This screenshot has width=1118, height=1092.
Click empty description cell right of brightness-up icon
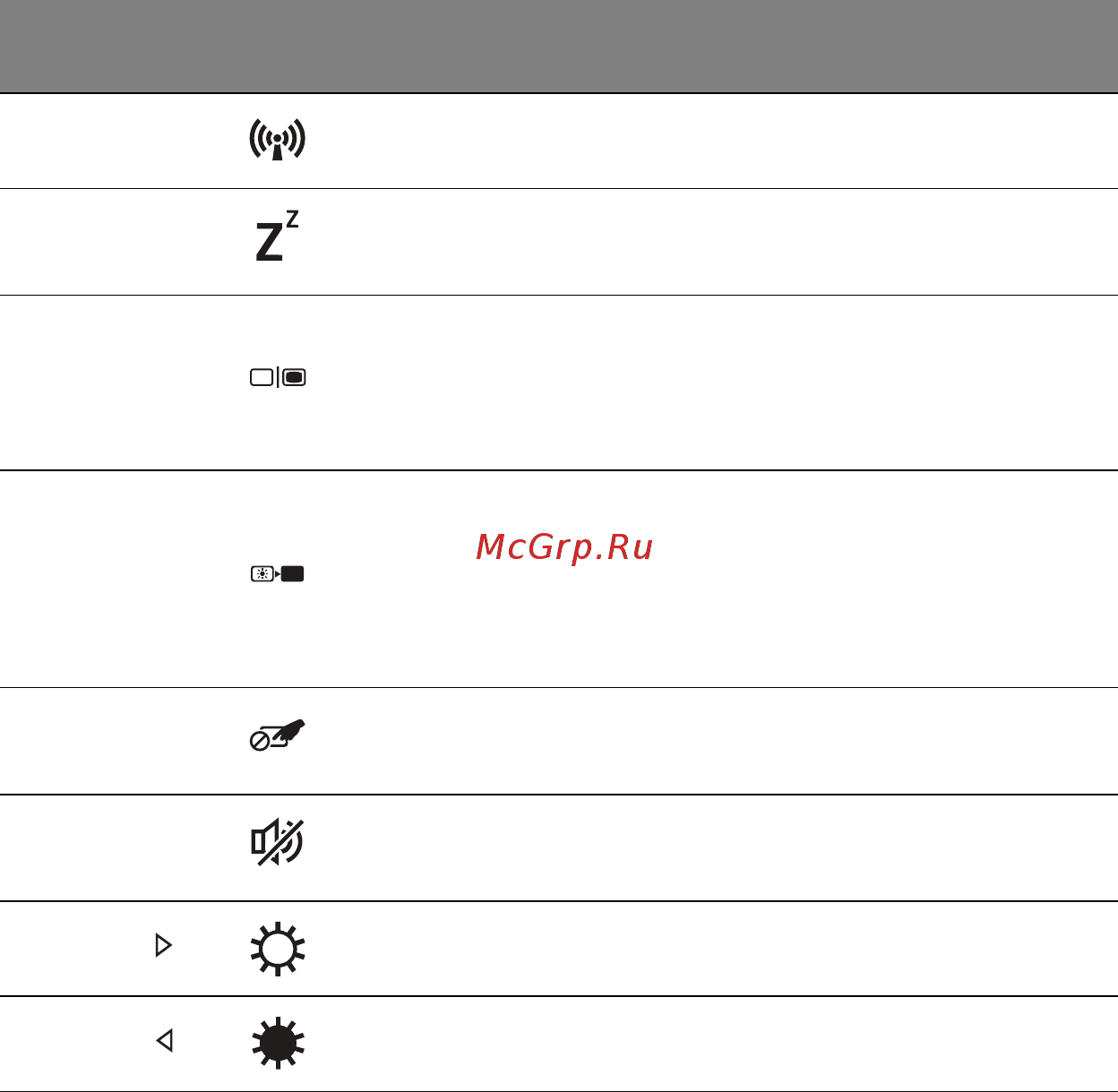point(717,949)
